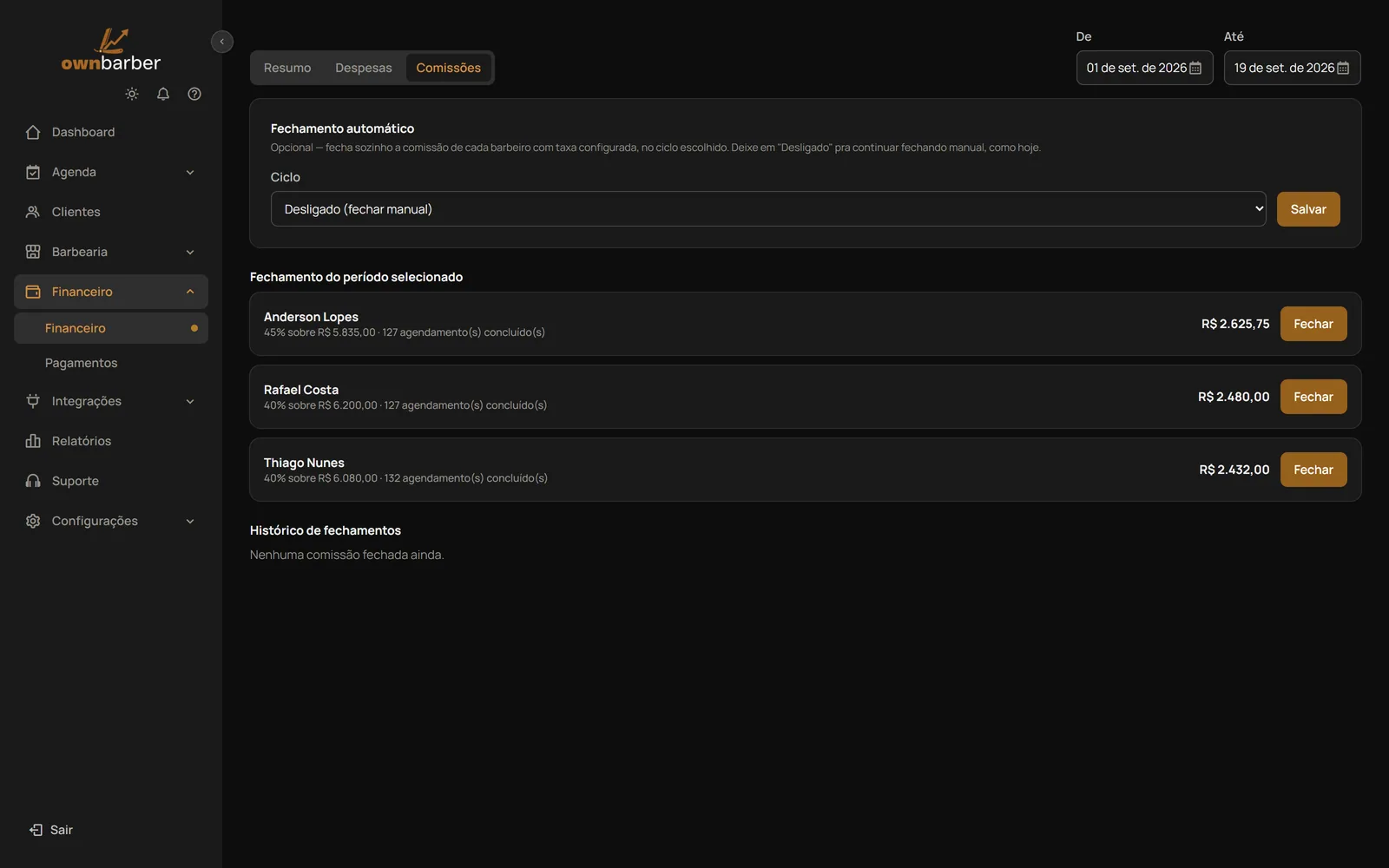Click the Fechamento automático heading
The width and height of the screenshot is (1389, 868).
coord(342,128)
